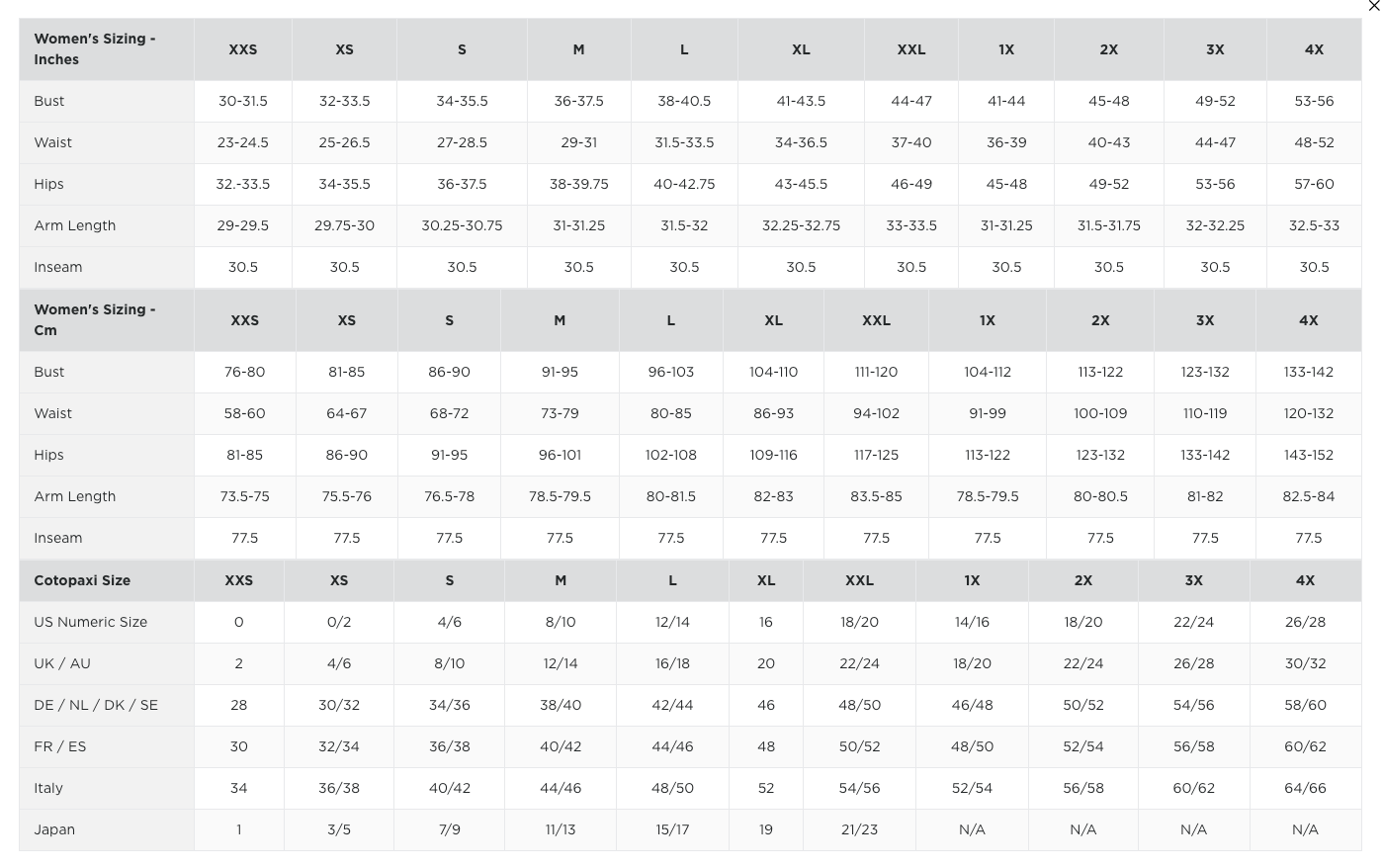Select the FR / ES row label

[x=60, y=746]
